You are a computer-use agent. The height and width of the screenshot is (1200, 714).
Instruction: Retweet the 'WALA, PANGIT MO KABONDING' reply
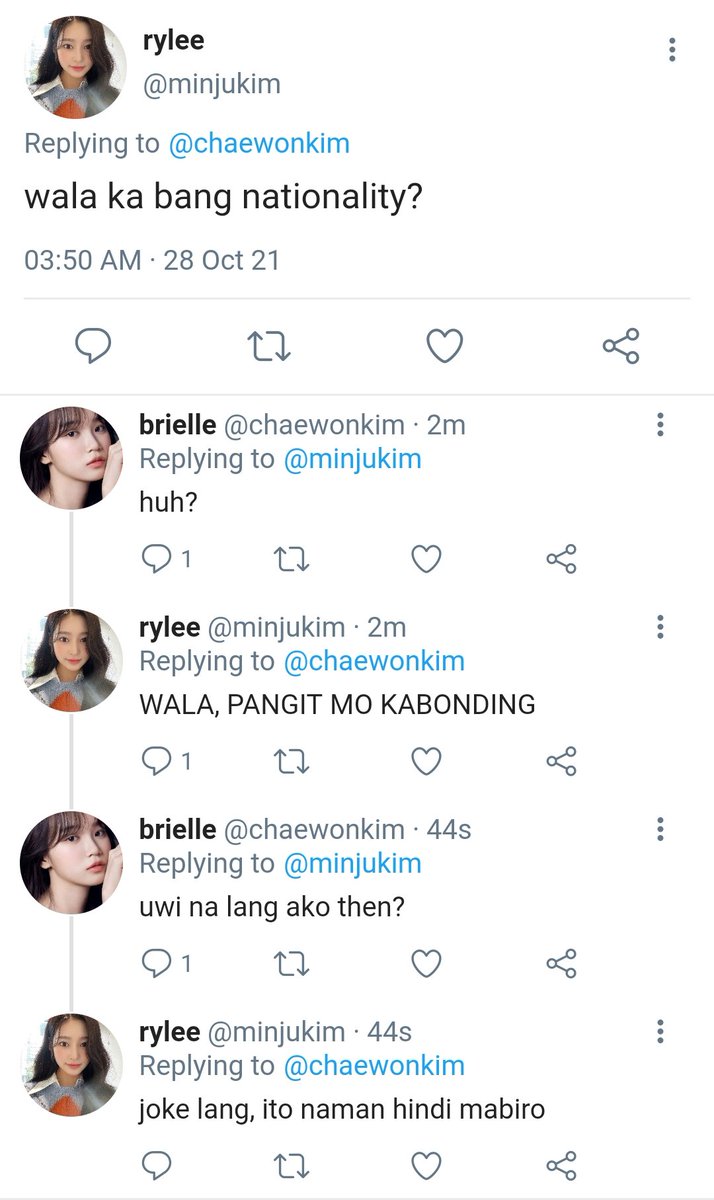click(291, 762)
